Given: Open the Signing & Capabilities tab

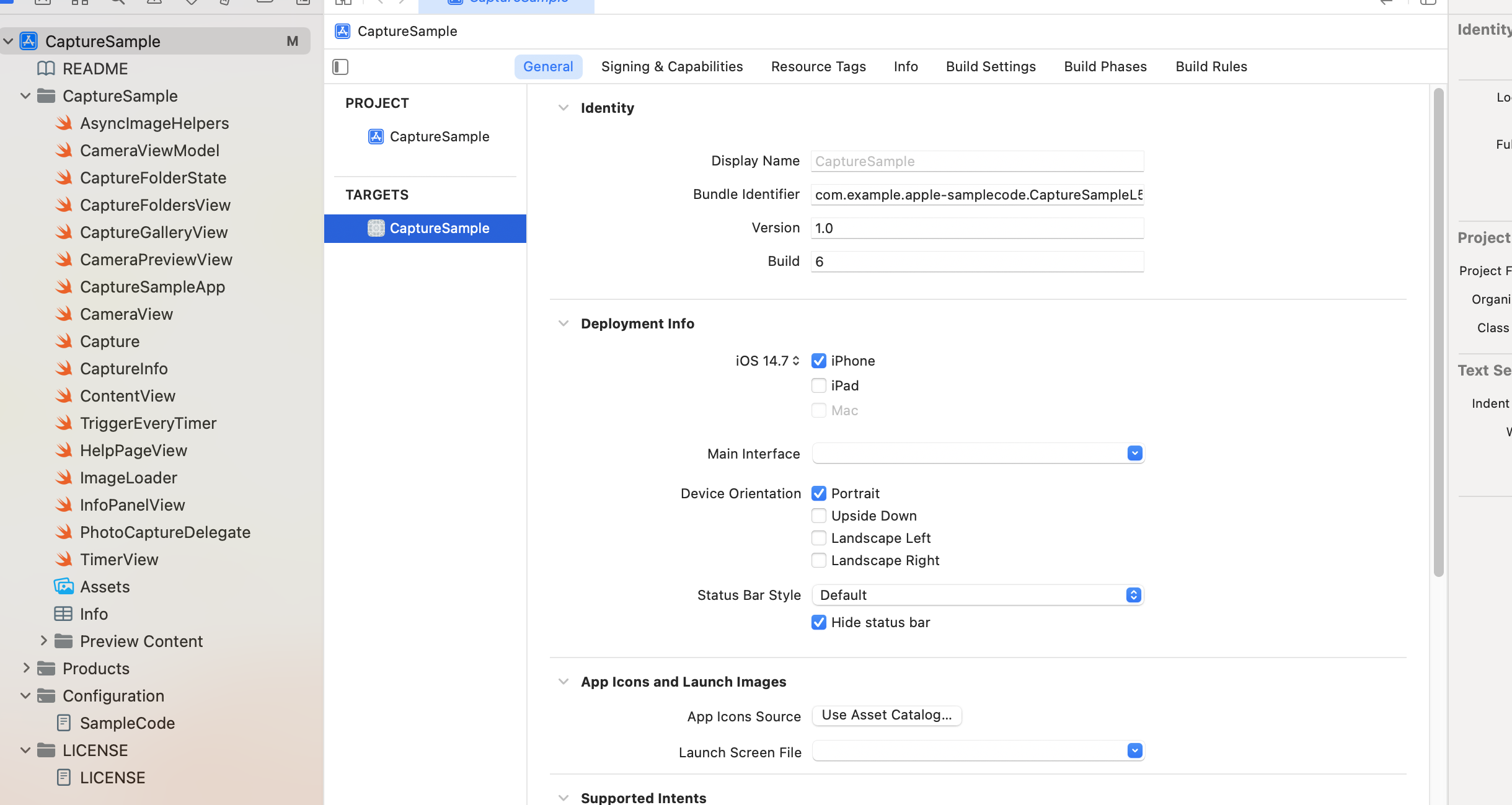Looking at the screenshot, I should pos(672,67).
